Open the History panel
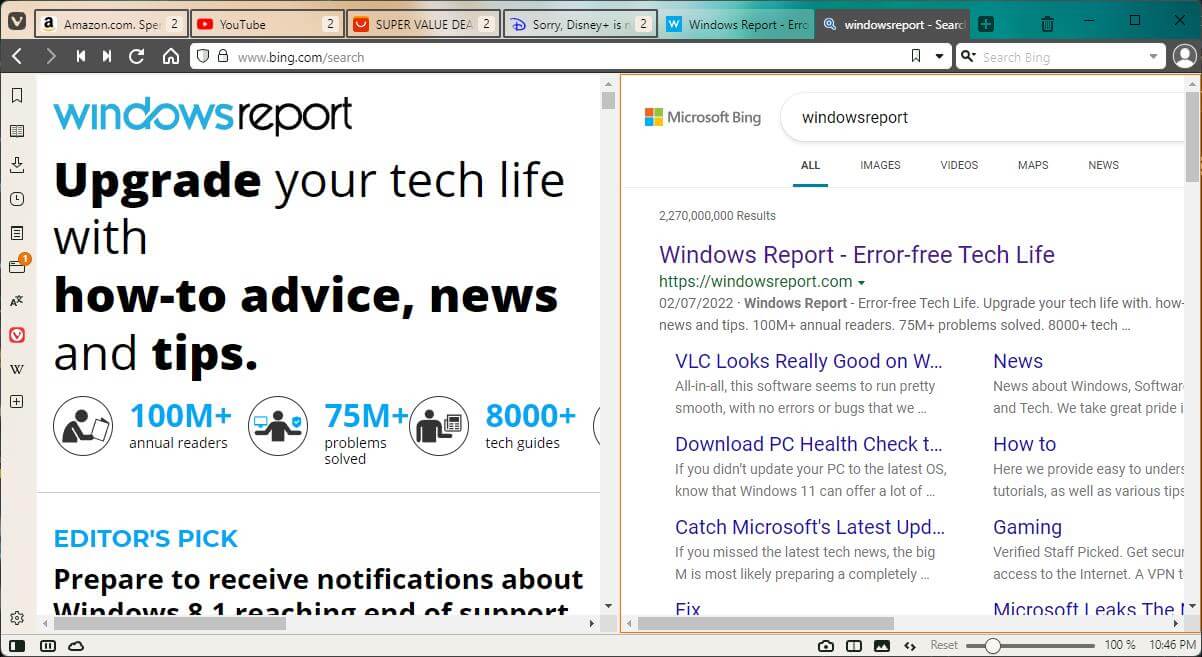 coord(17,199)
